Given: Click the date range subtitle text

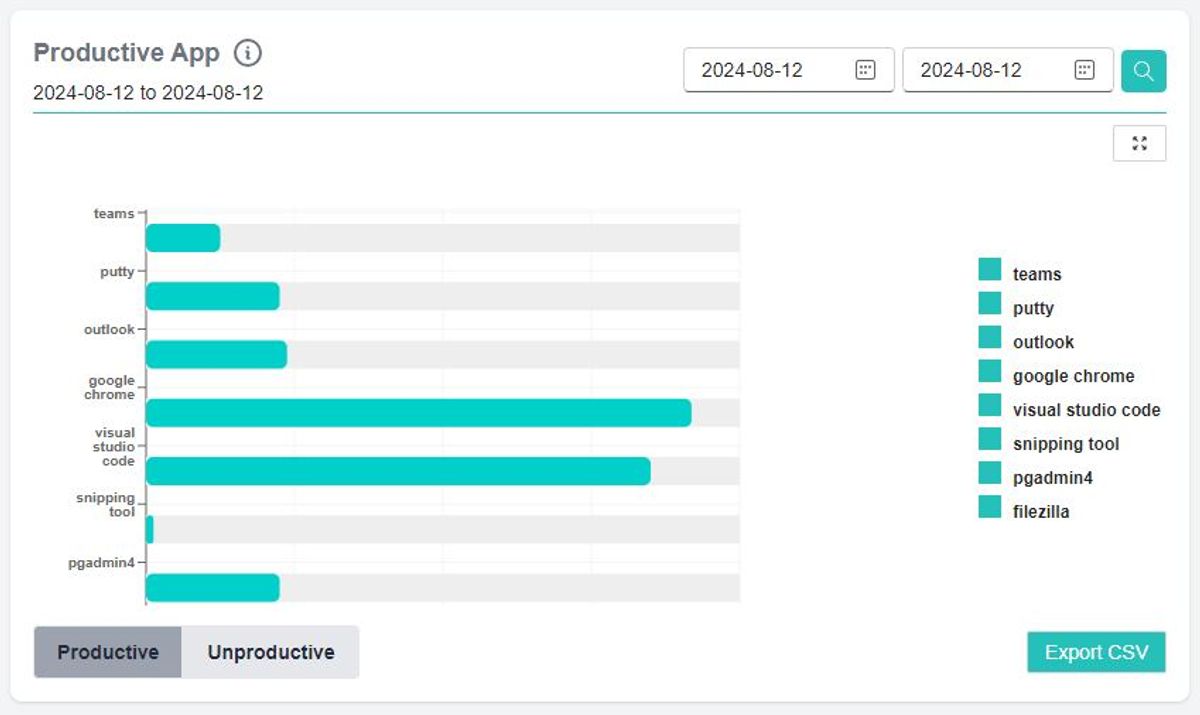Looking at the screenshot, I should pyautogui.click(x=148, y=93).
